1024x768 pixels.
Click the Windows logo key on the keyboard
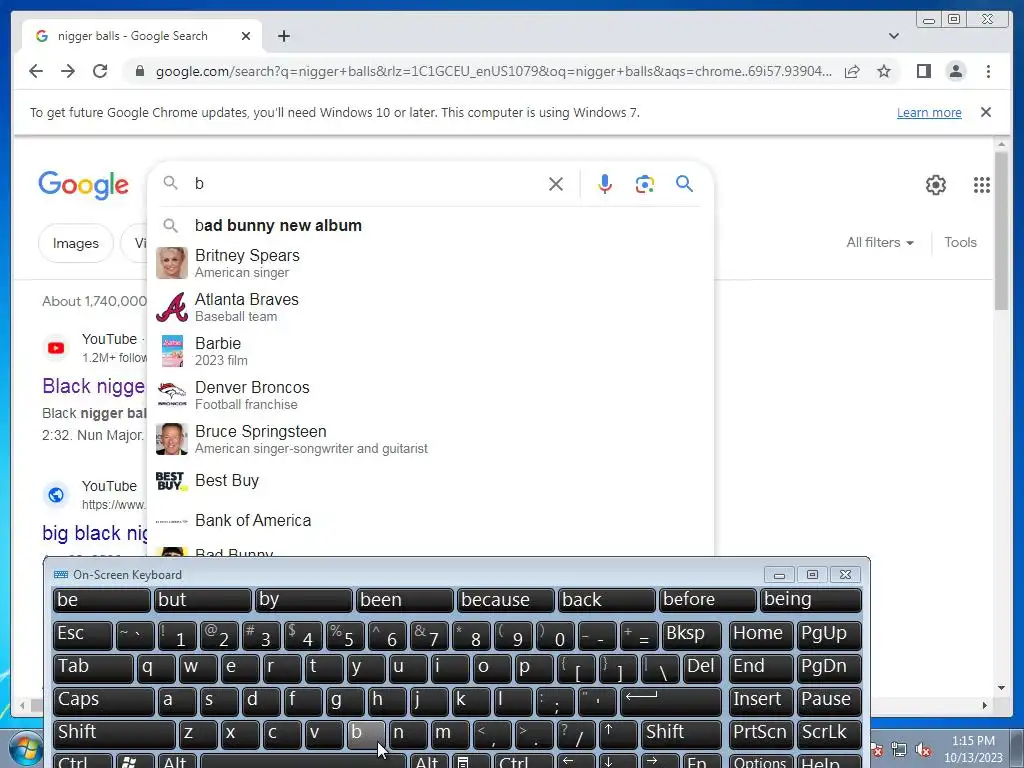pos(134,761)
